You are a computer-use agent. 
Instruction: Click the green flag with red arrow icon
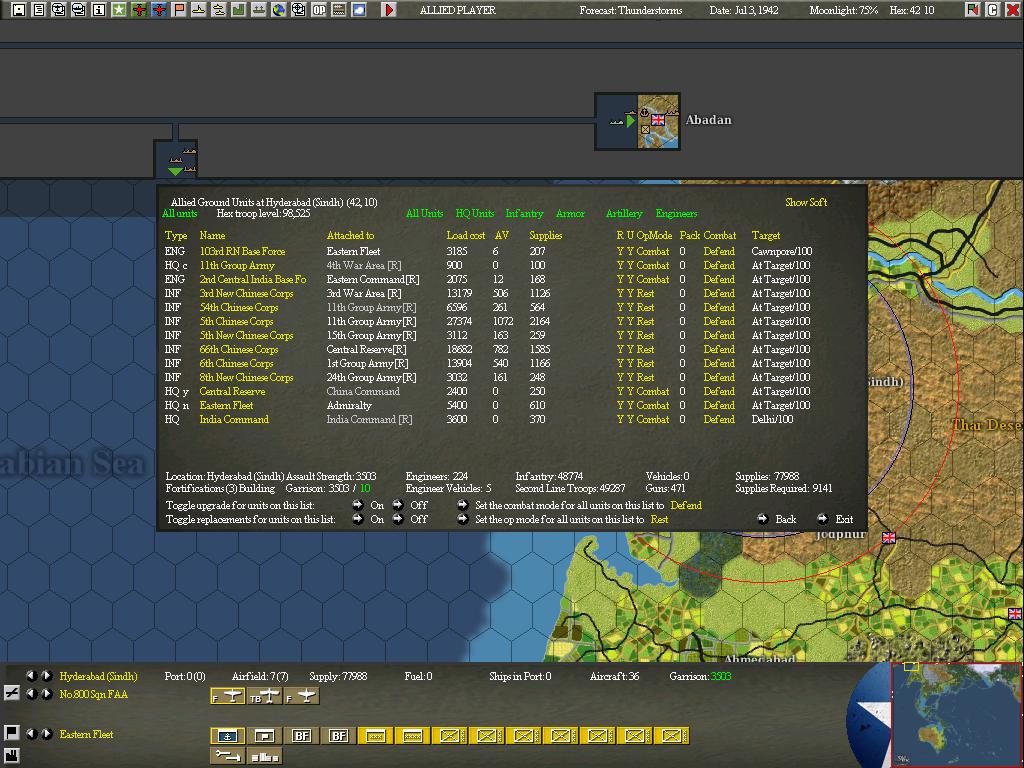[x=972, y=10]
